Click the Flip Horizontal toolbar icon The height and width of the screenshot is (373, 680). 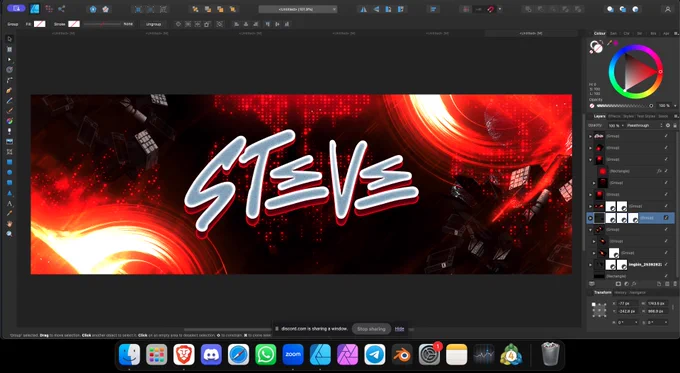coord(363,9)
